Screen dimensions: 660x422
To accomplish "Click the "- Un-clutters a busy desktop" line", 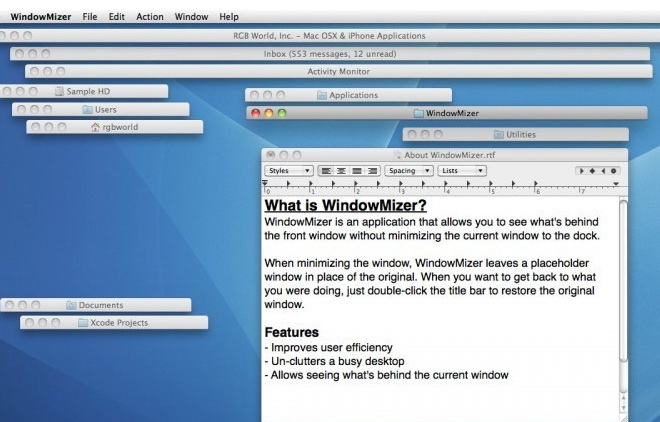I will click(335, 361).
